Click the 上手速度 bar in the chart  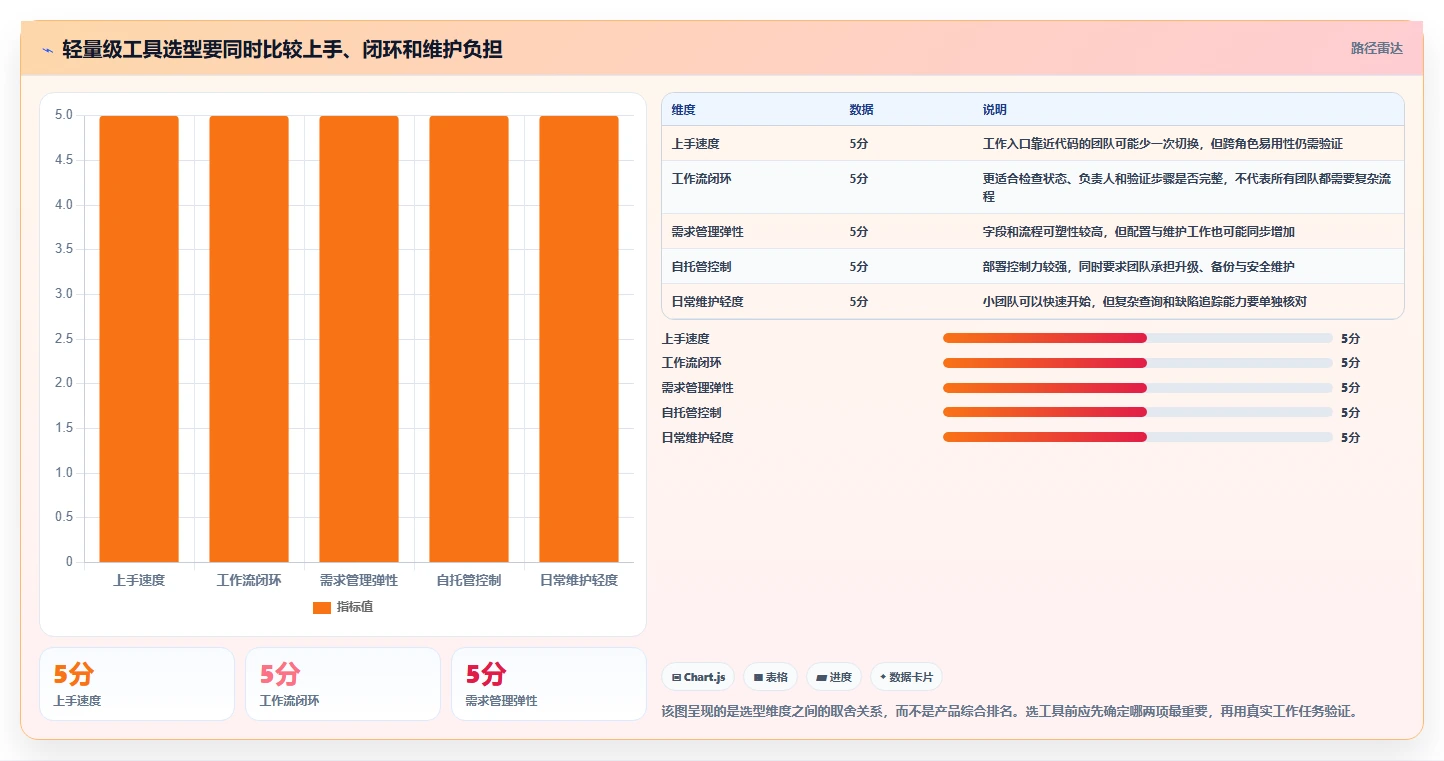tap(139, 339)
